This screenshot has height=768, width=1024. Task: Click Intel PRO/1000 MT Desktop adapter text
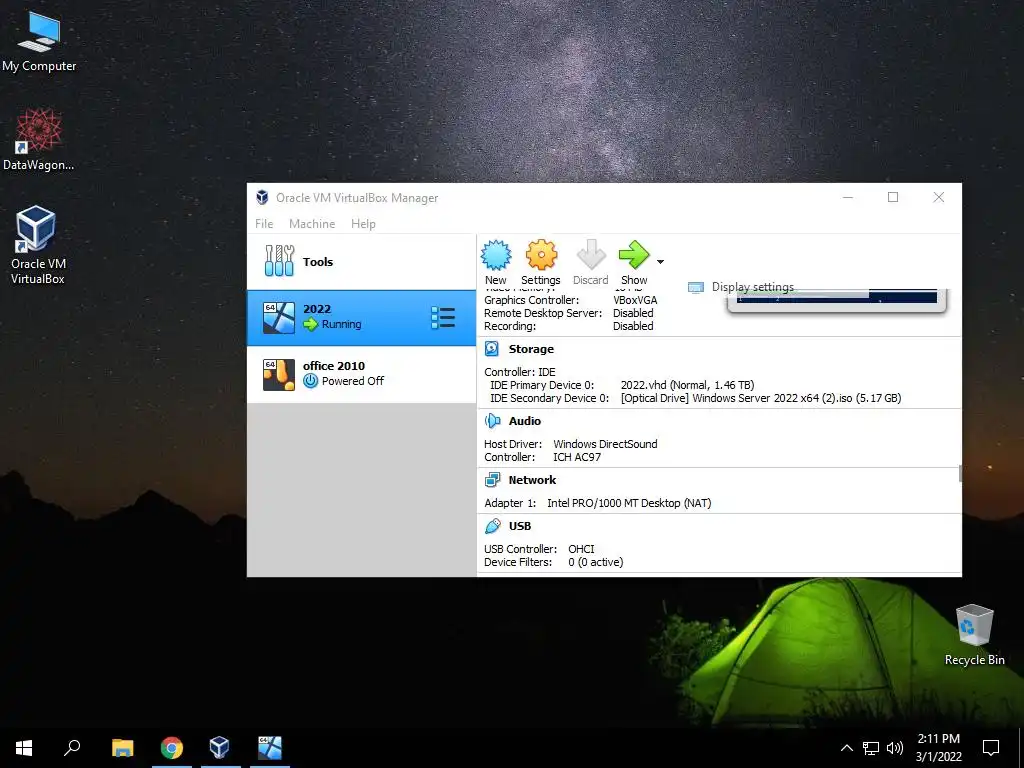pyautogui.click(x=629, y=504)
